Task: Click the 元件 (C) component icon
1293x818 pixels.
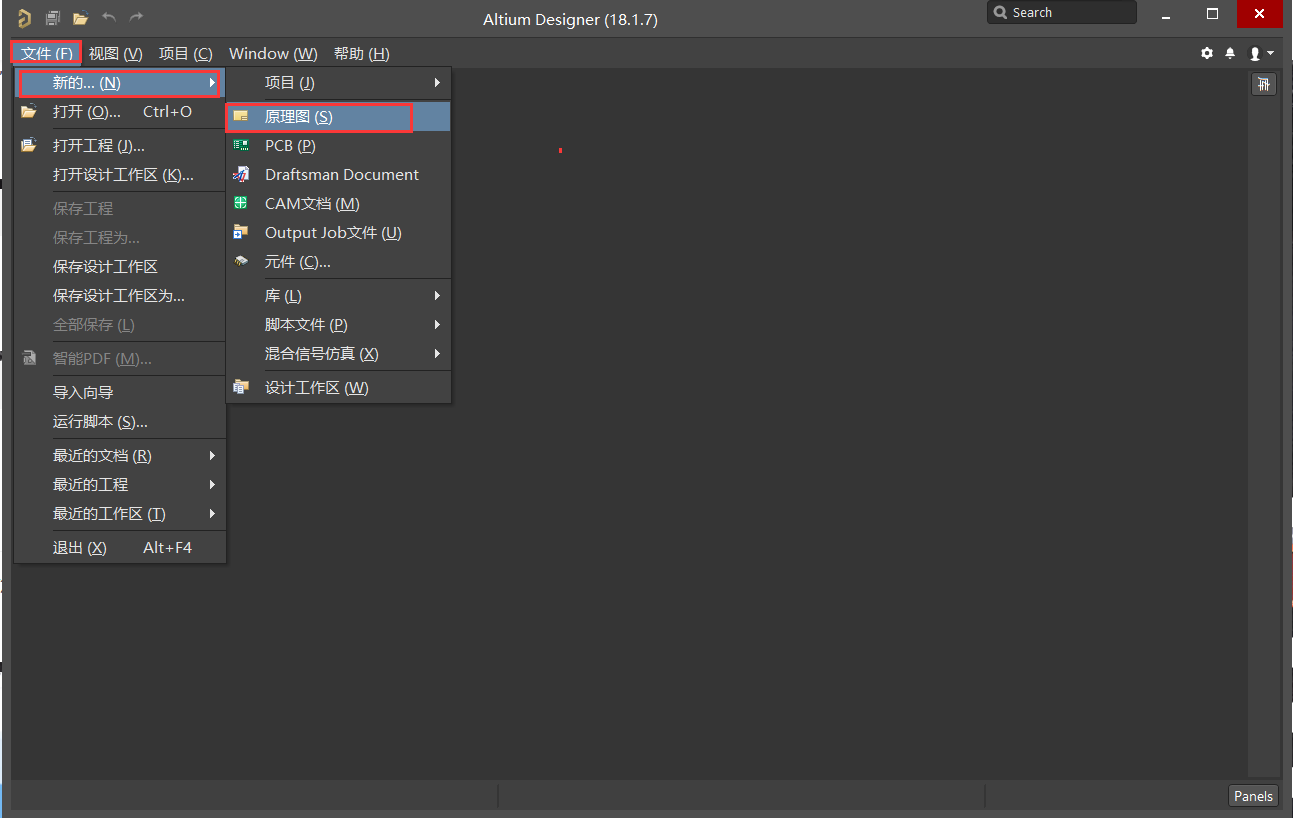Action: (x=241, y=262)
